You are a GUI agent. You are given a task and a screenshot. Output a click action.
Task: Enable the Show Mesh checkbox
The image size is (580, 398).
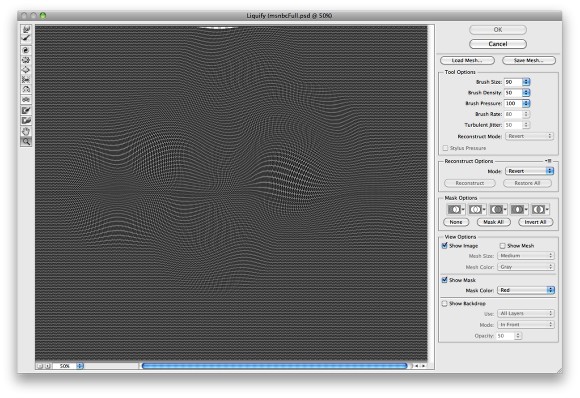pyautogui.click(x=502, y=246)
